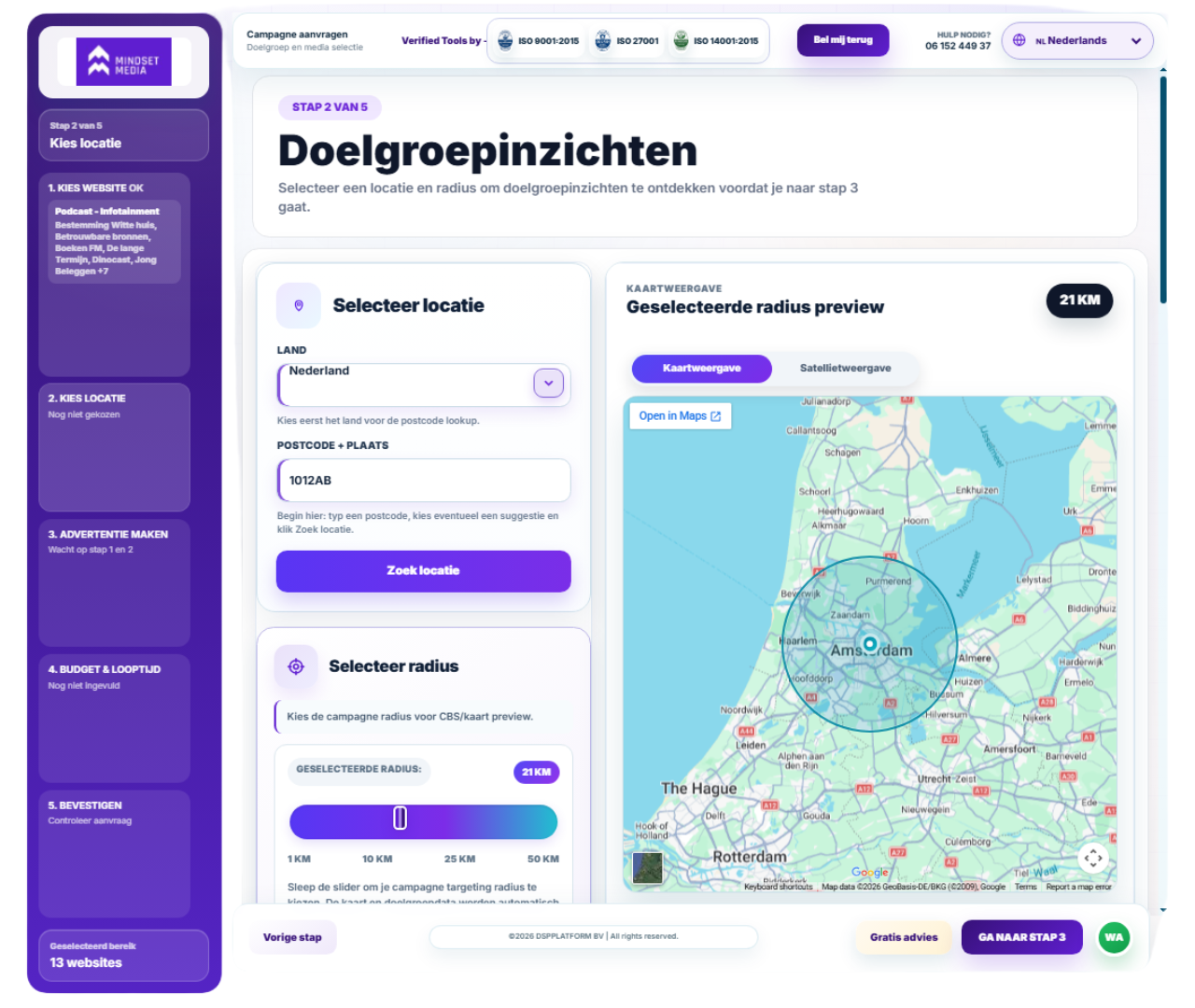Click Report a map error link
Screen dimensions: 1195x1008
click(x=1078, y=887)
